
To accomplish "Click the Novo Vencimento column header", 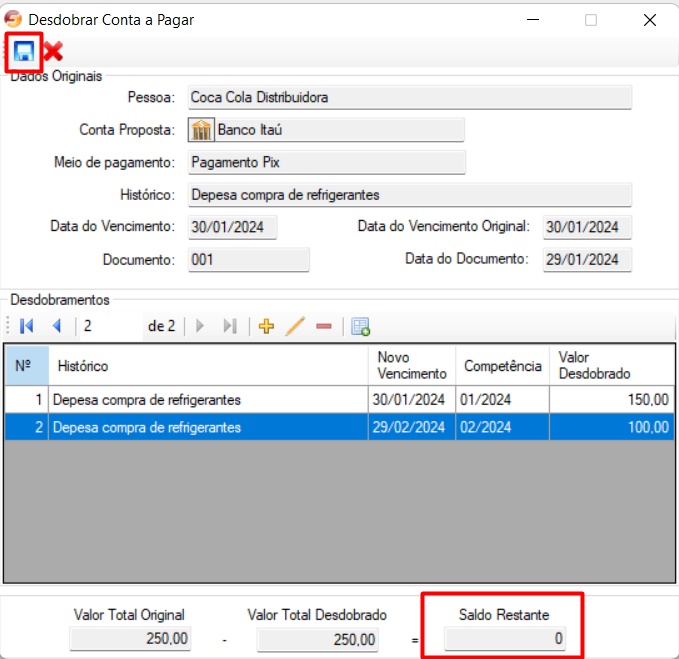I will [x=412, y=365].
